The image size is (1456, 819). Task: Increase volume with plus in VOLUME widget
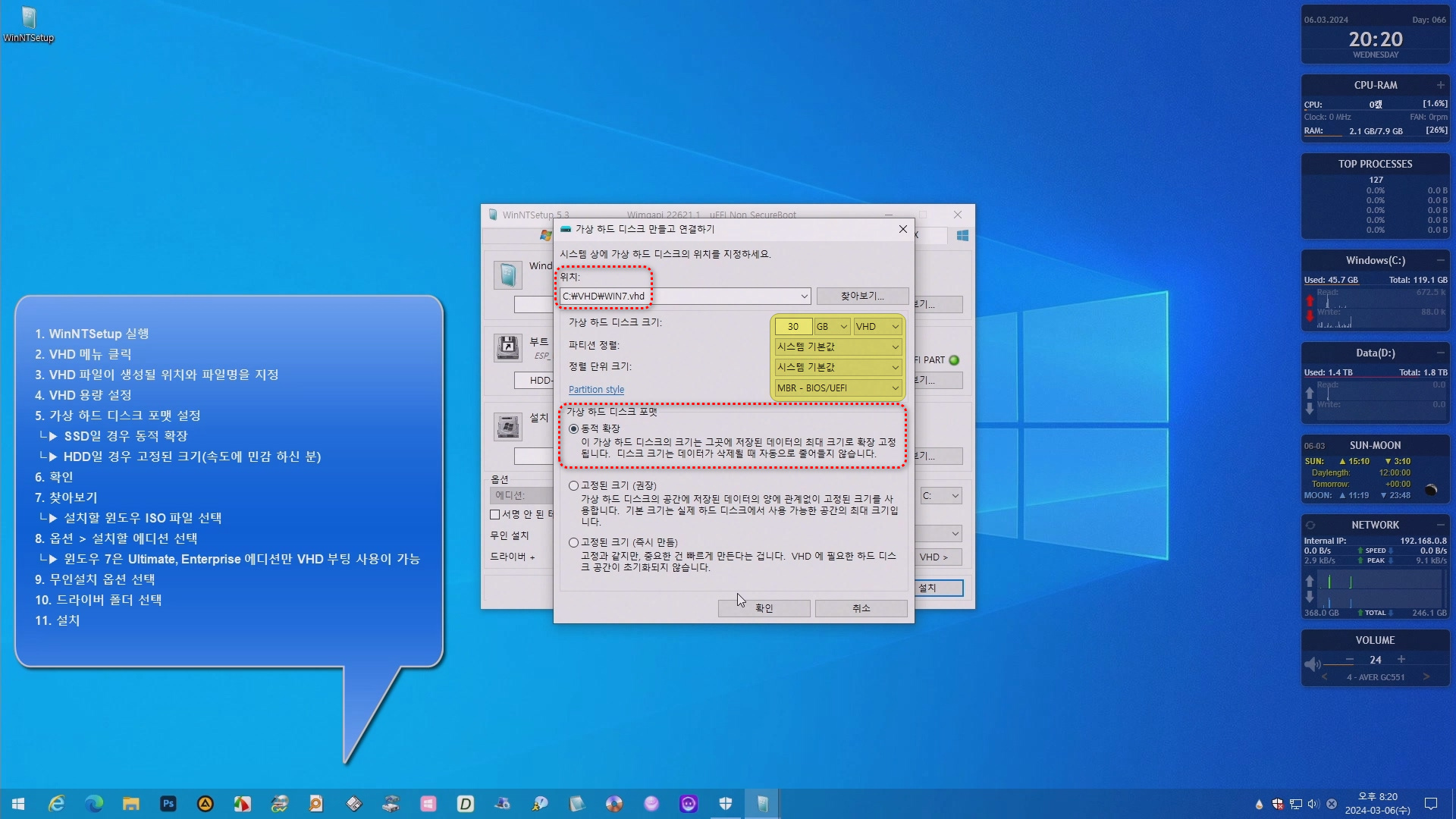[x=1401, y=659]
